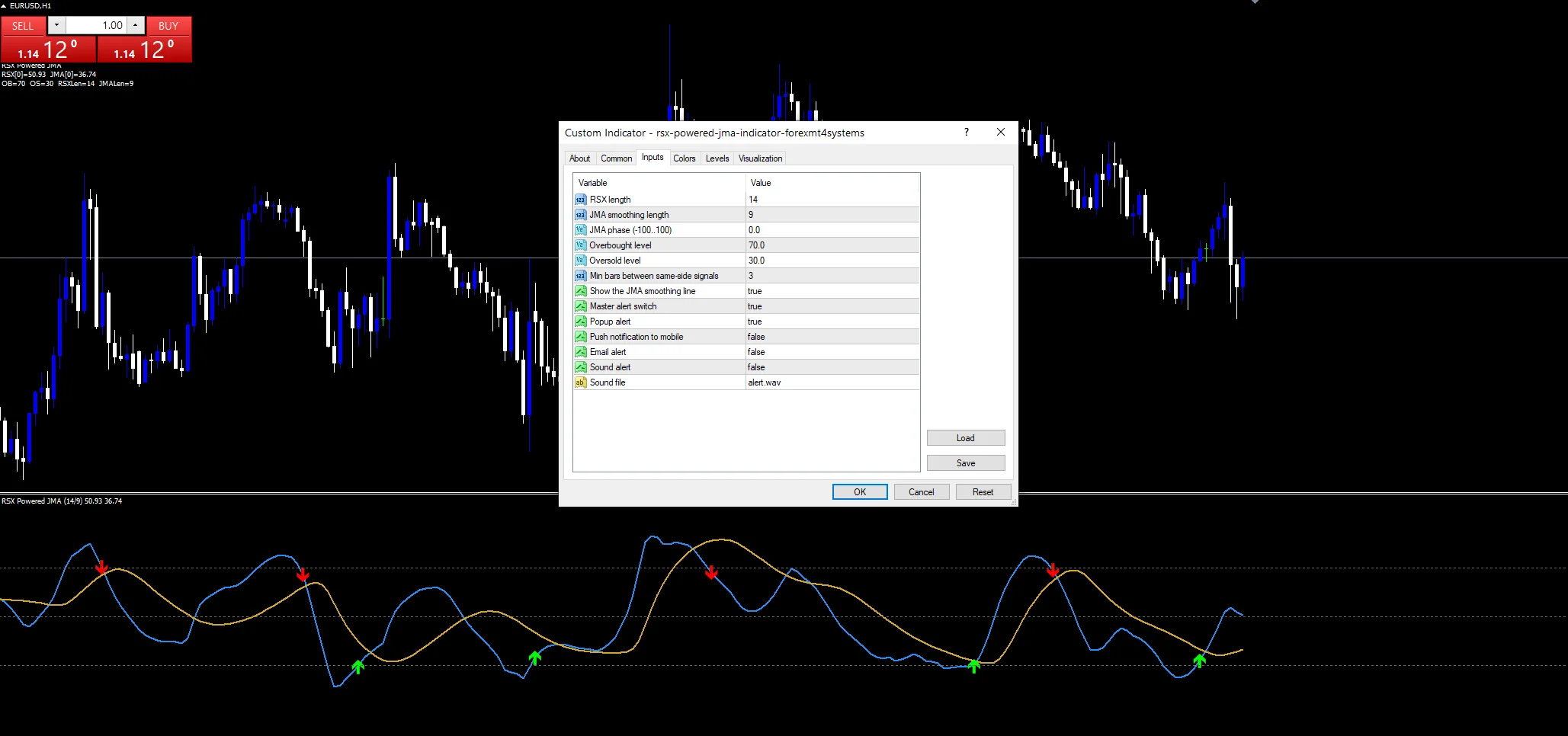Switch to the Common tab
1568x736 pixels.
click(x=616, y=158)
